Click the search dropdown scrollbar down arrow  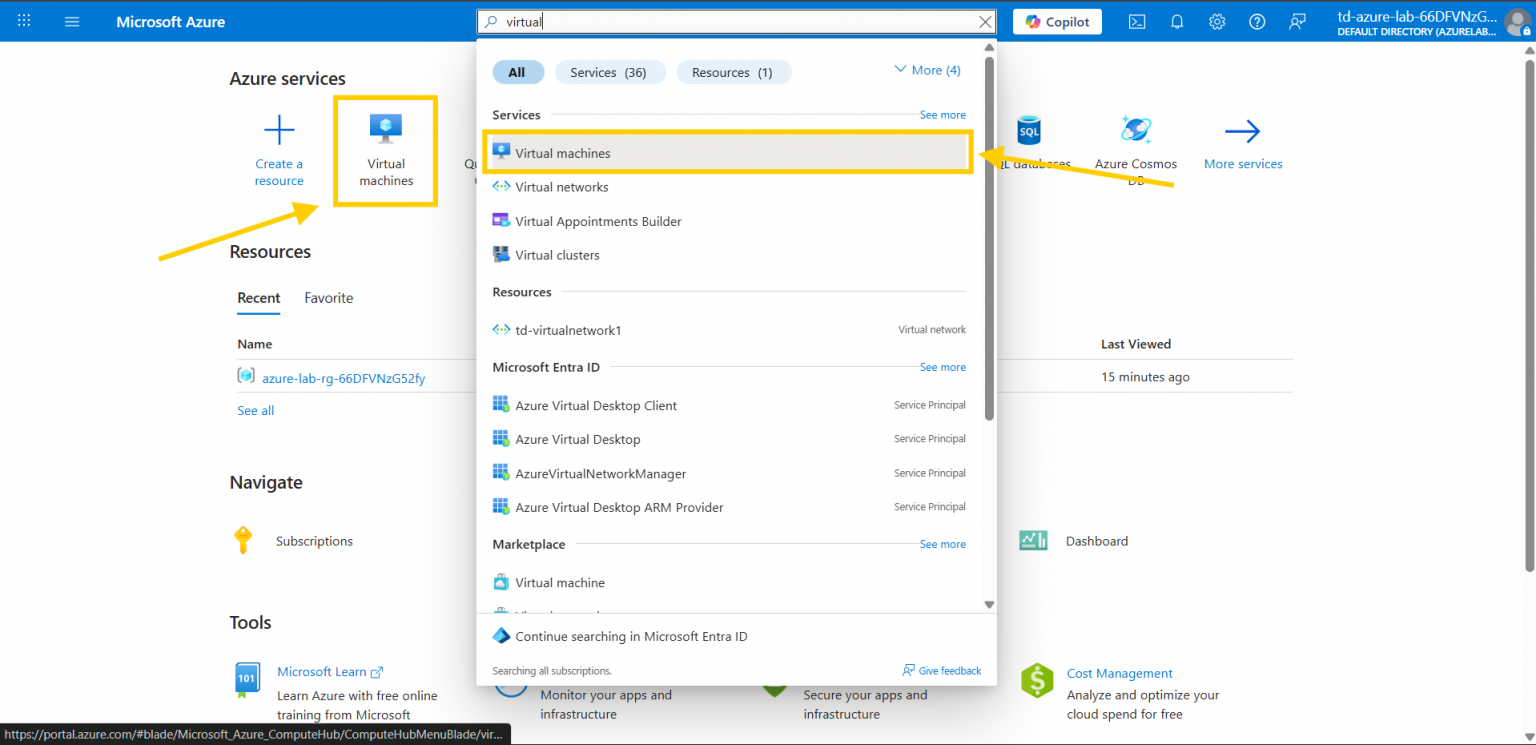click(x=989, y=604)
